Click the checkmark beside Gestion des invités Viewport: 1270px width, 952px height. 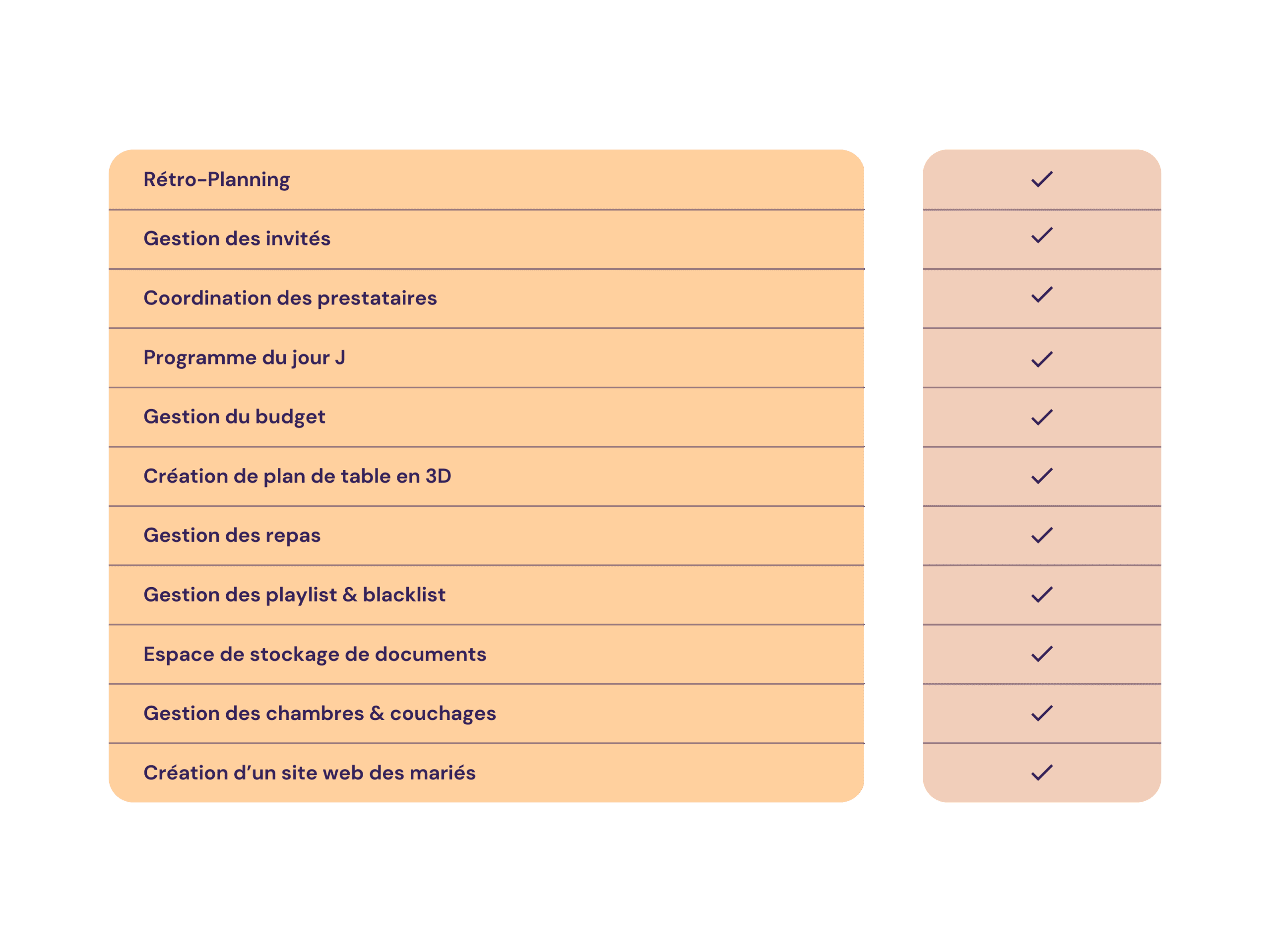(1041, 236)
